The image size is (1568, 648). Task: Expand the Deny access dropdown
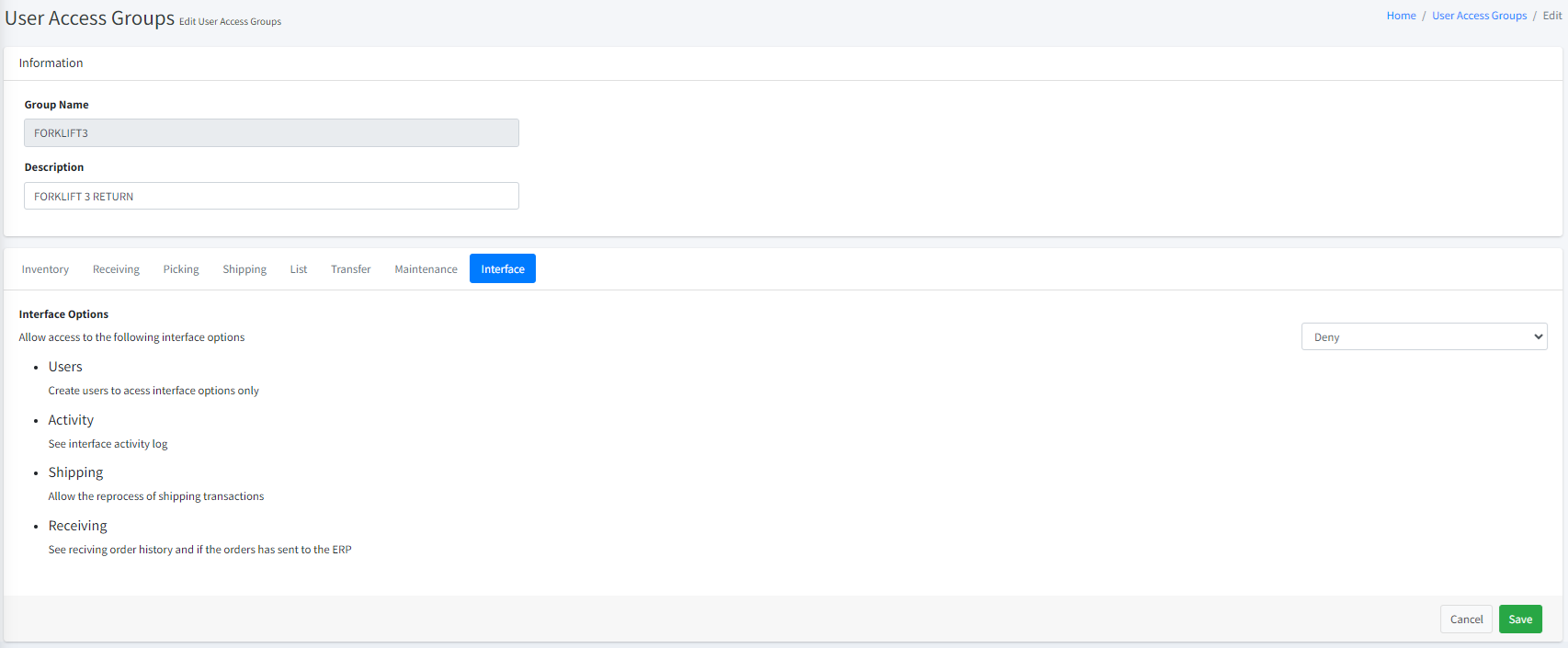point(1424,336)
